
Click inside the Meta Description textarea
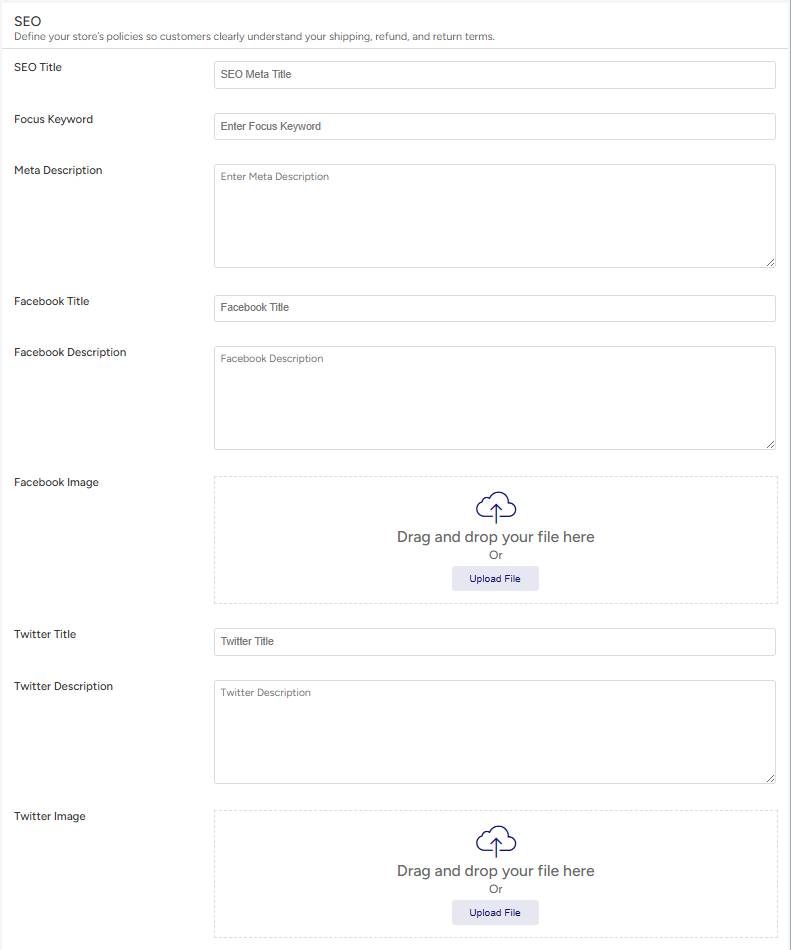(495, 216)
